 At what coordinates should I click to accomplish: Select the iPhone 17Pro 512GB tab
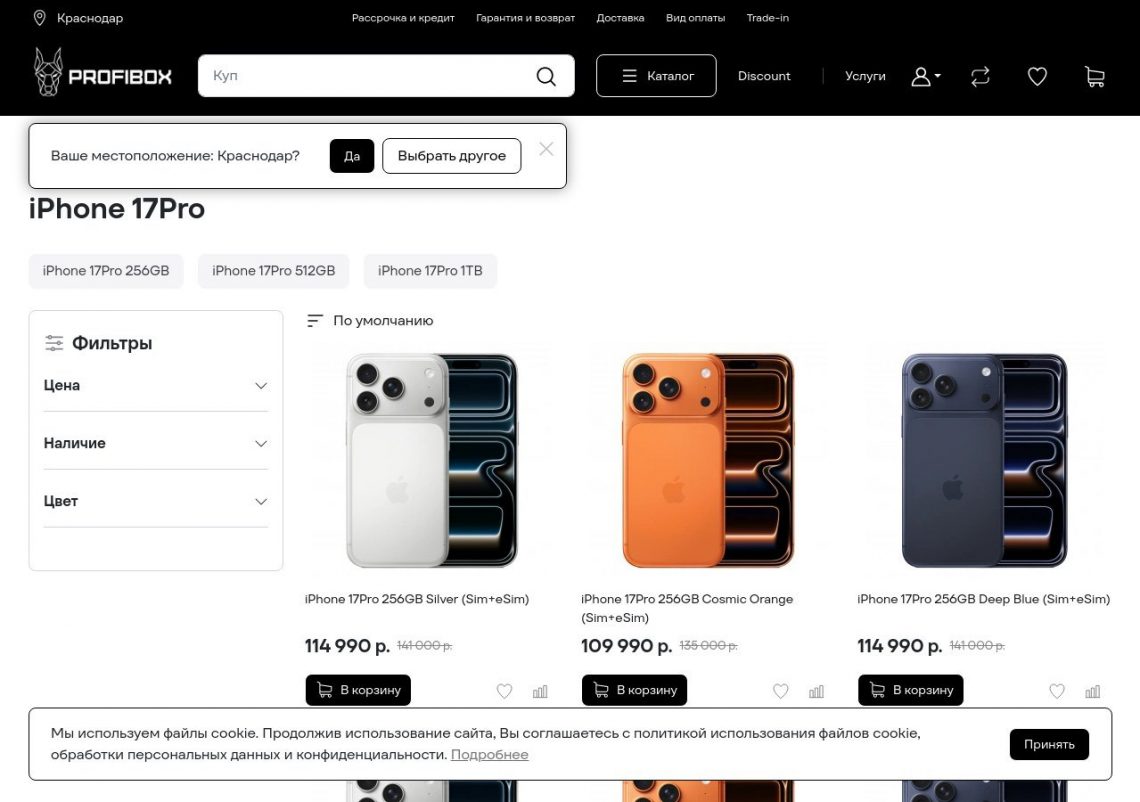click(274, 271)
